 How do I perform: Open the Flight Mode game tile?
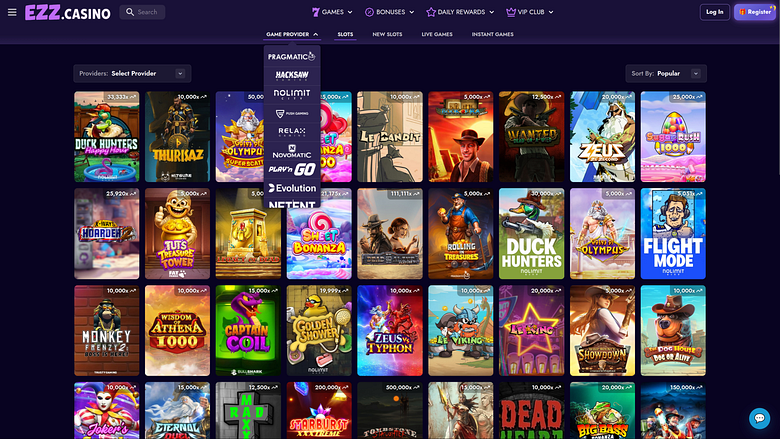pos(673,234)
